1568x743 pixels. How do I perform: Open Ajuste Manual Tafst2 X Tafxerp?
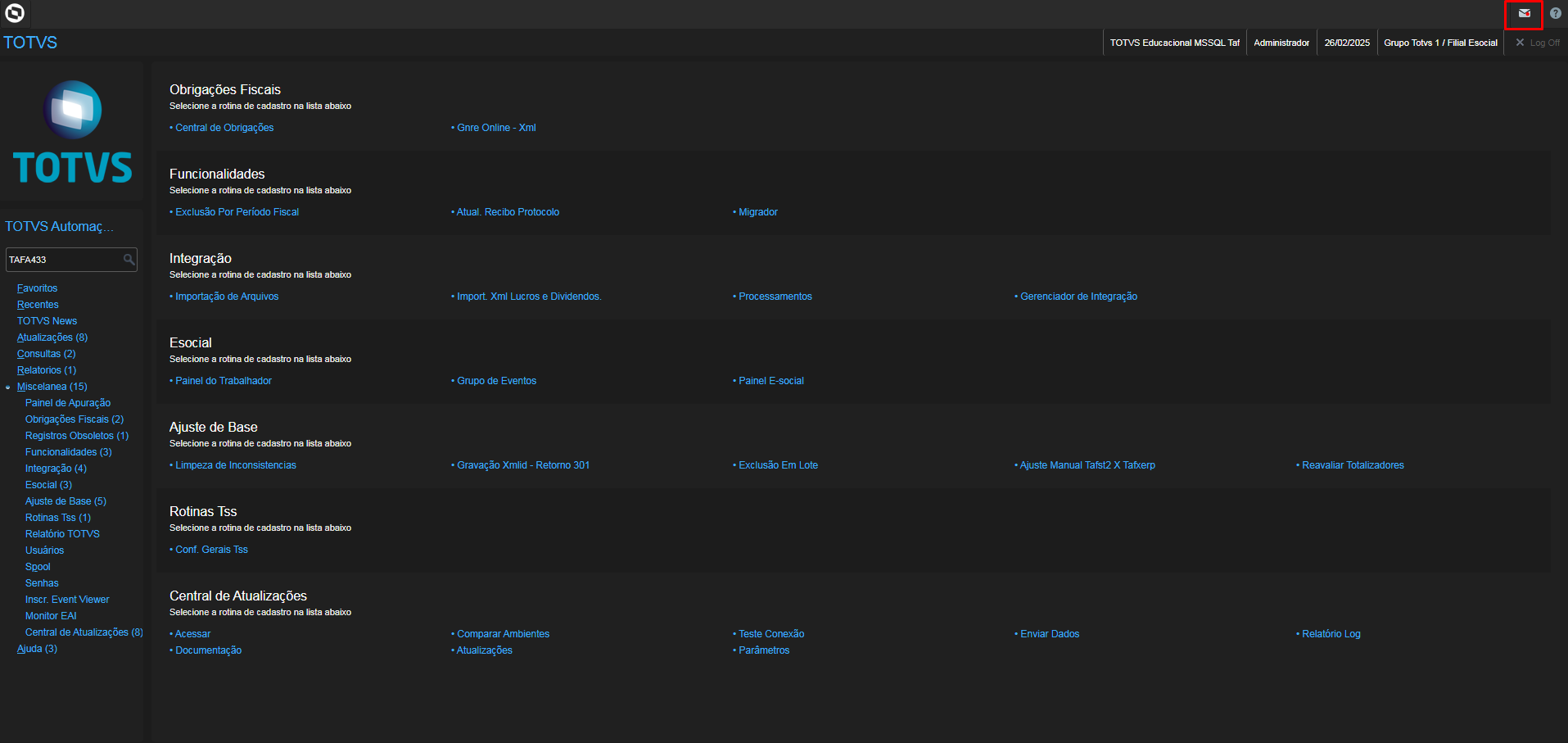(1087, 465)
